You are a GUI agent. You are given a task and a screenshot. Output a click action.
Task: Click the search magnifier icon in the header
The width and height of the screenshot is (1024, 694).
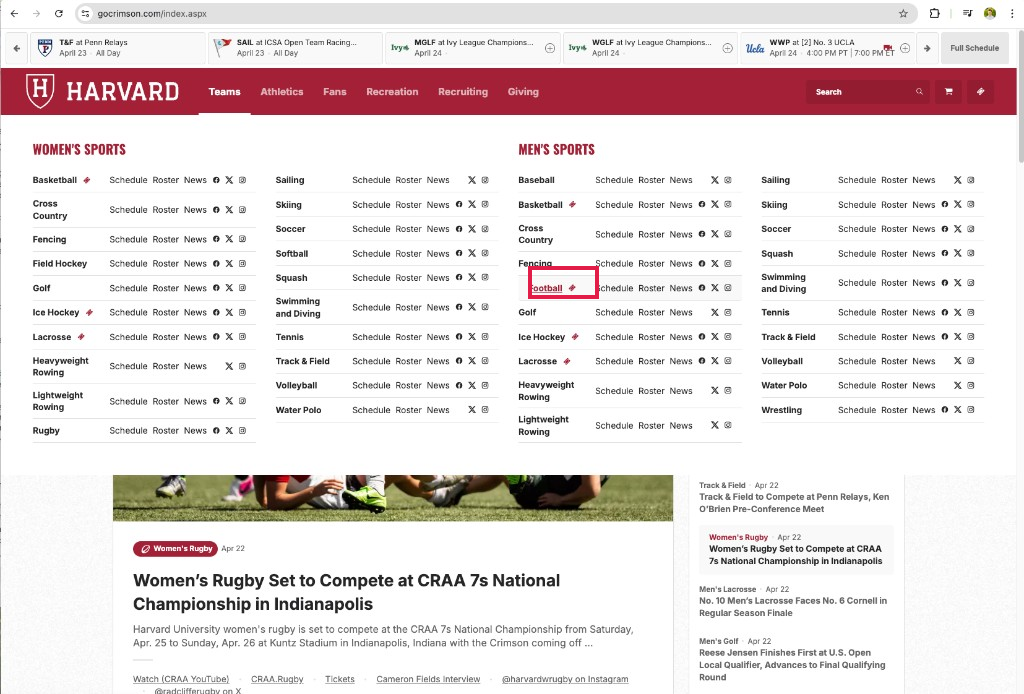919,91
